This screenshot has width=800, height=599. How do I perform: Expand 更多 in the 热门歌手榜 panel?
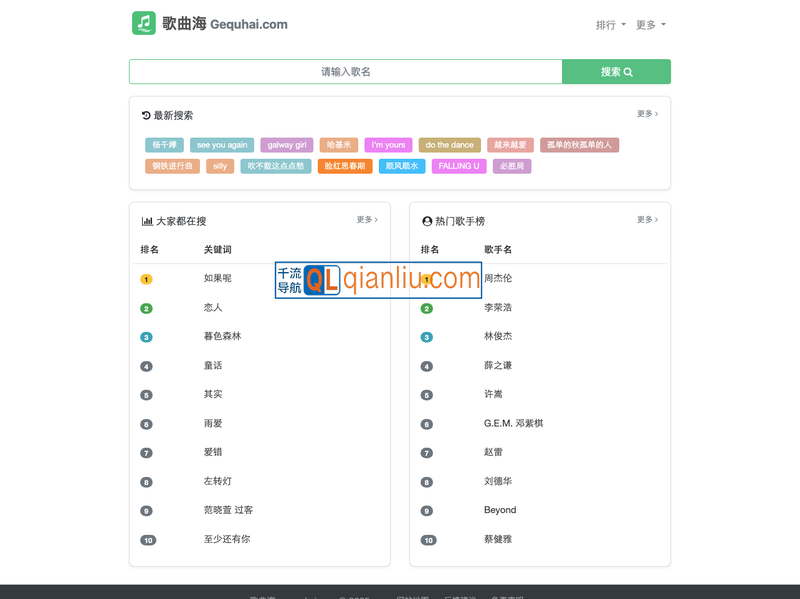(645, 220)
